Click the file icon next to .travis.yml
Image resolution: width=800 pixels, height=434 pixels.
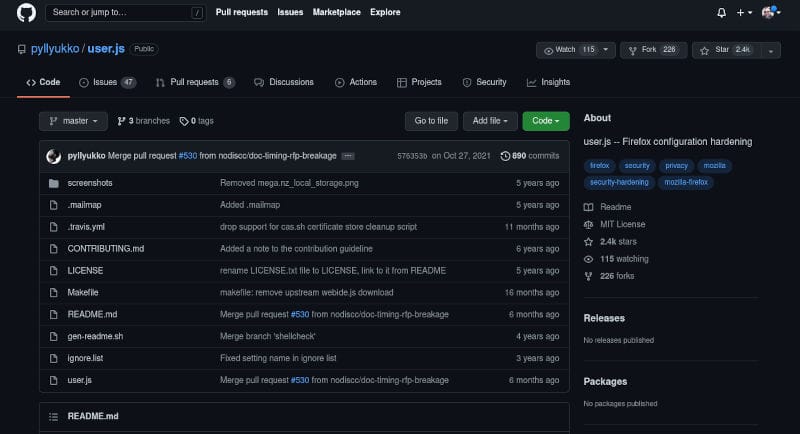tap(54, 227)
